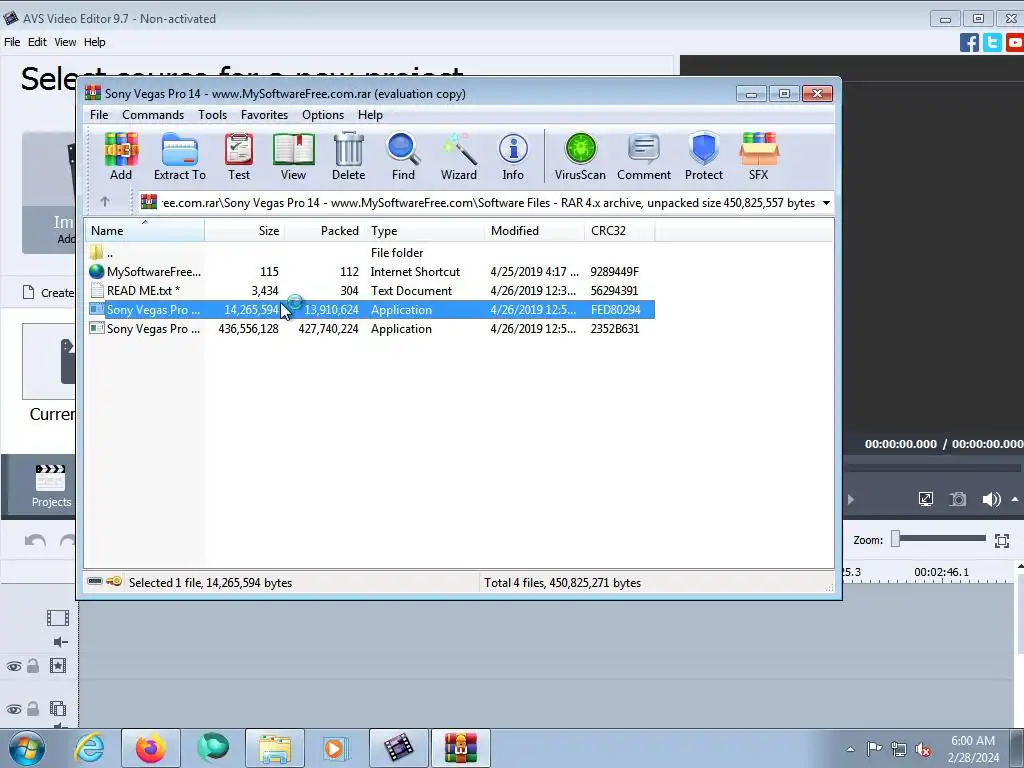Show archive Info
The height and width of the screenshot is (768, 1024).
point(513,157)
